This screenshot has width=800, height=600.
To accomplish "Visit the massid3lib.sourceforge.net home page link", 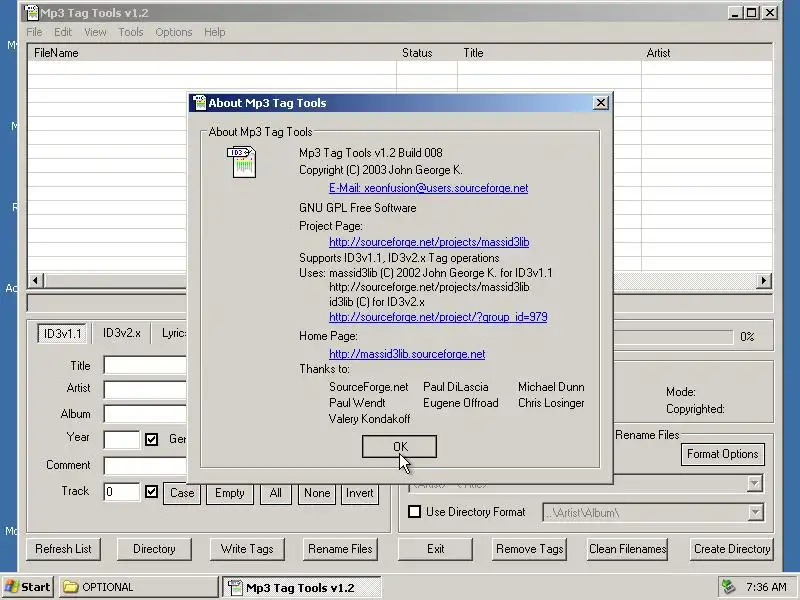I will (x=407, y=354).
